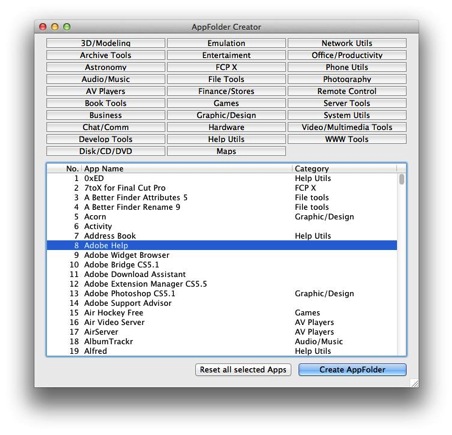
Task: Select the Air Video Server row
Action: 222,322
